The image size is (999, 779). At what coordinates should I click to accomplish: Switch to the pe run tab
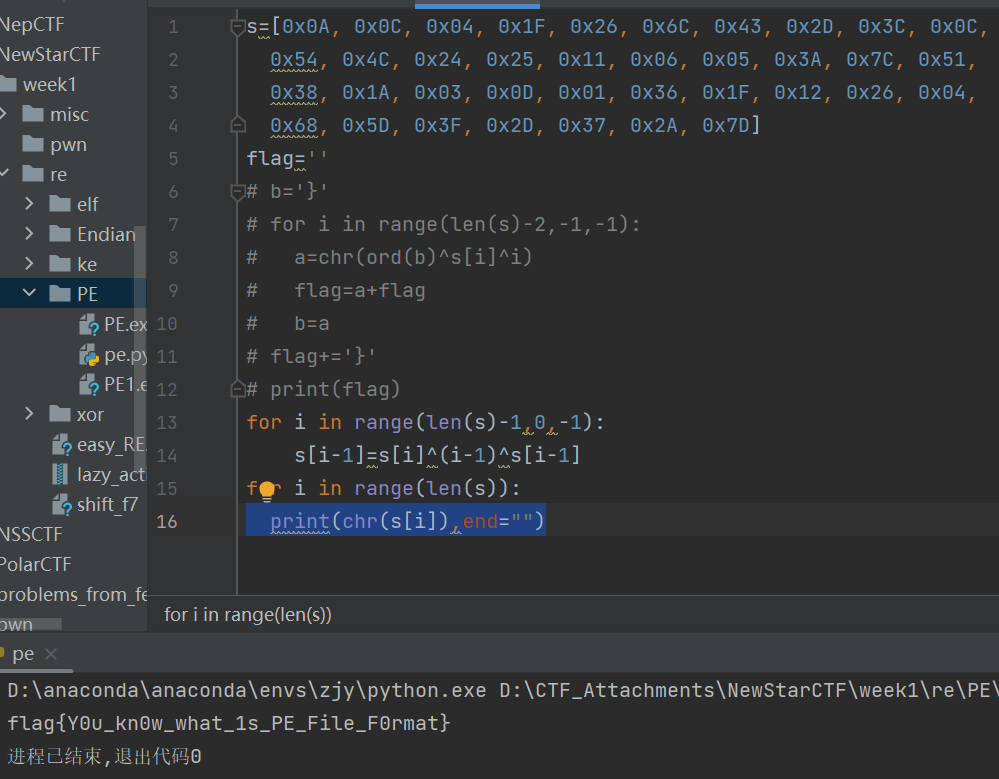click(x=22, y=654)
